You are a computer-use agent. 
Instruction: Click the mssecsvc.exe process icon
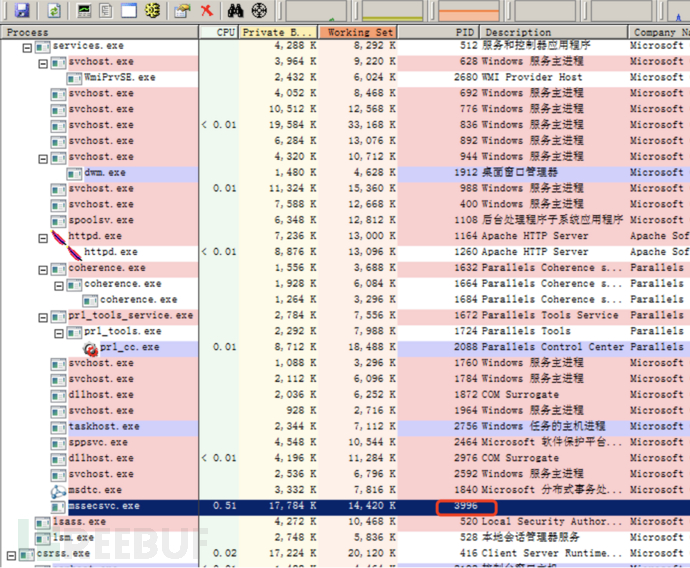pyautogui.click(x=58, y=507)
